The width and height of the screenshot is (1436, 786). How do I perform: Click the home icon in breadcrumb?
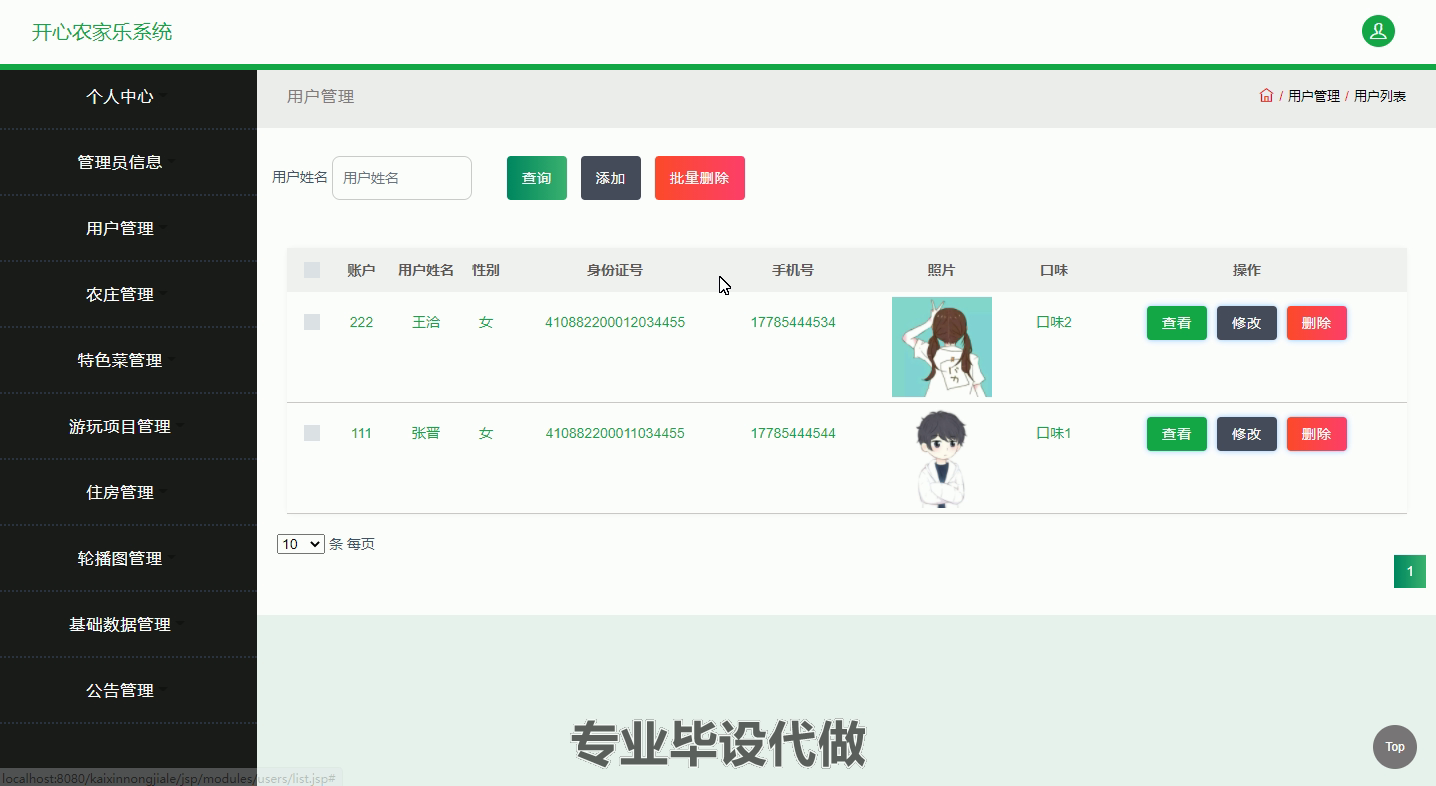pyautogui.click(x=1266, y=96)
